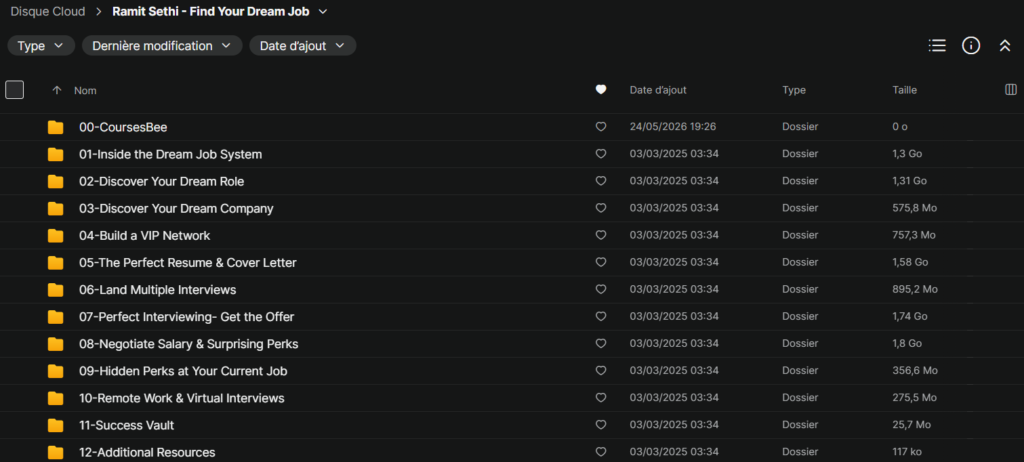The height and width of the screenshot is (462, 1024).
Task: Click the 05-The Perfect Resume folder icon
Action: tap(56, 263)
